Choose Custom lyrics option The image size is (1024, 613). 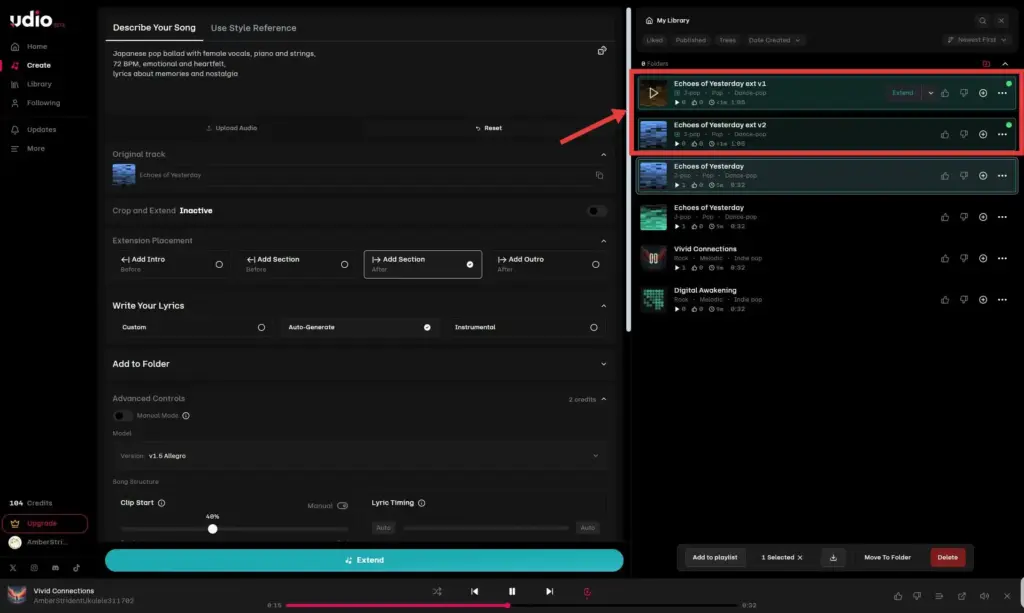pyautogui.click(x=193, y=328)
